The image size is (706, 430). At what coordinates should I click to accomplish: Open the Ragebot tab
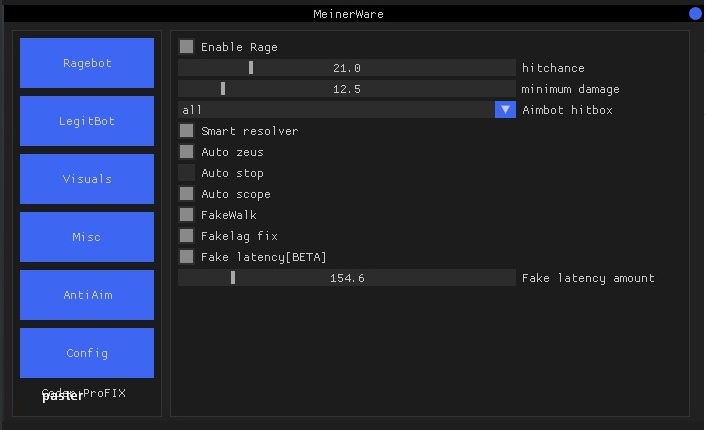(87, 63)
